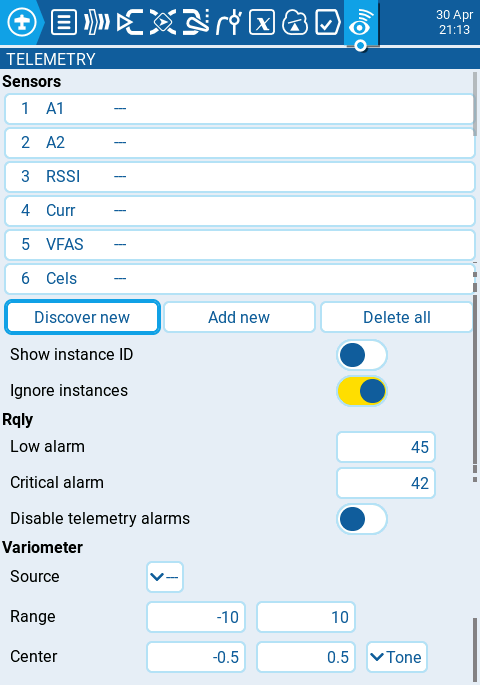
Task: Open the model Setup list icon
Action: point(64,22)
